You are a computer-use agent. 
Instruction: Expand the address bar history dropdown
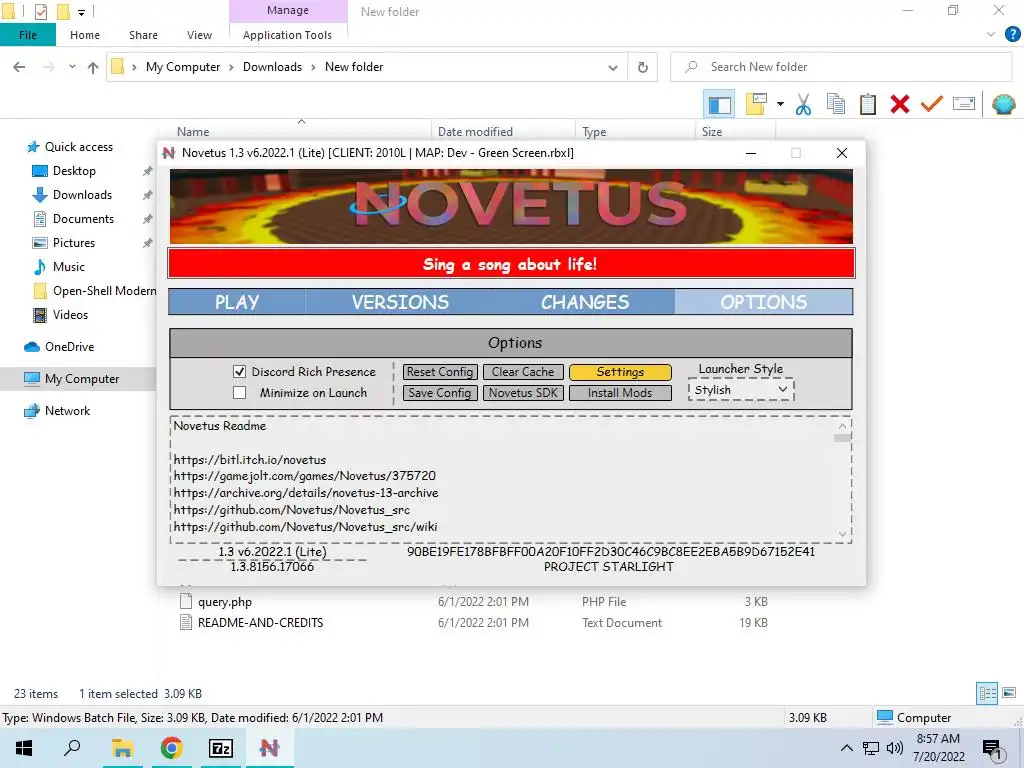point(613,67)
